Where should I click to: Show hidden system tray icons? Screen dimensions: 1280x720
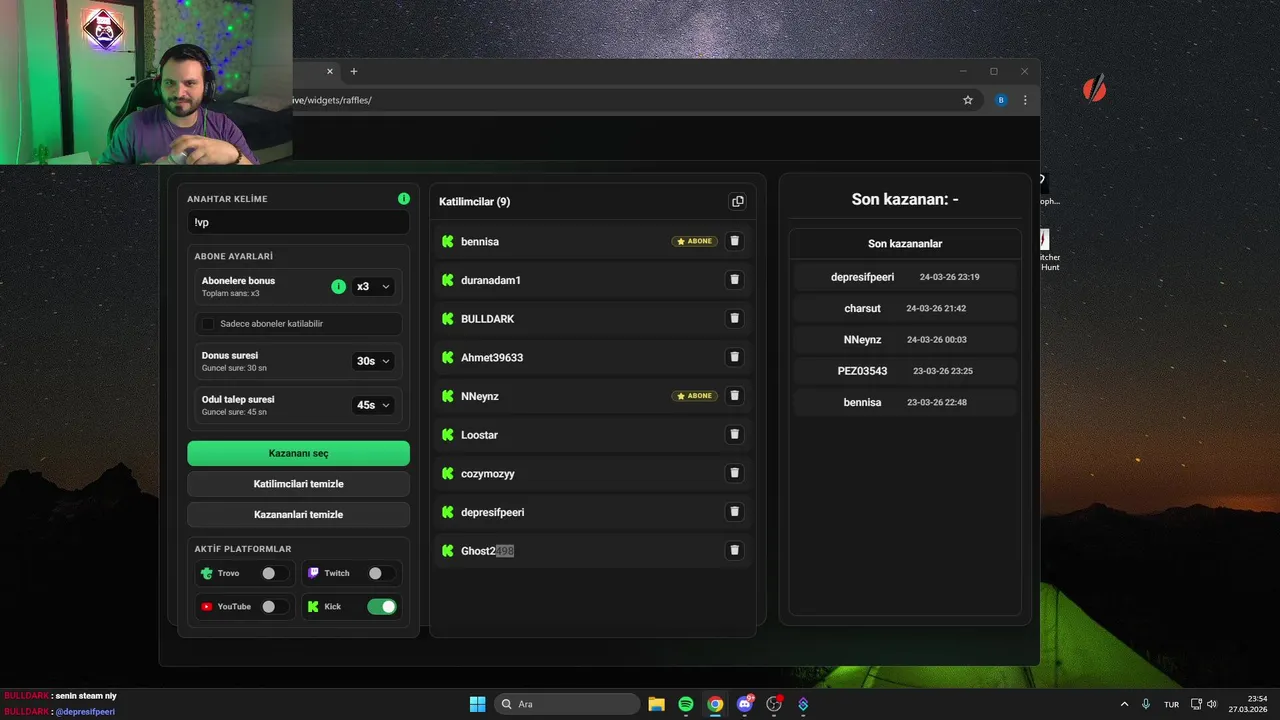tap(1124, 704)
